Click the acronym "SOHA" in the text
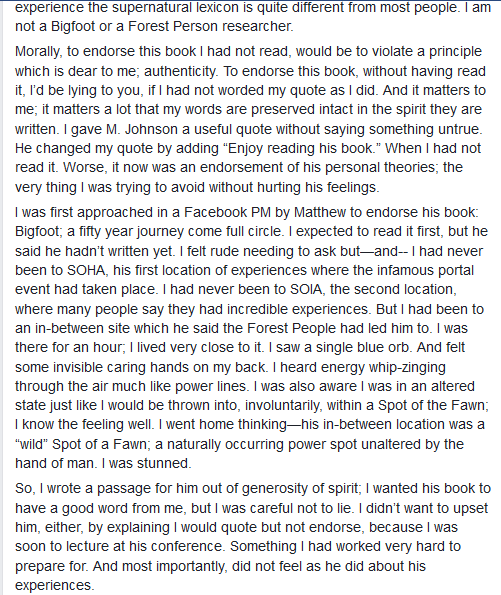Screen dimensions: 501x595 (x=86, y=270)
